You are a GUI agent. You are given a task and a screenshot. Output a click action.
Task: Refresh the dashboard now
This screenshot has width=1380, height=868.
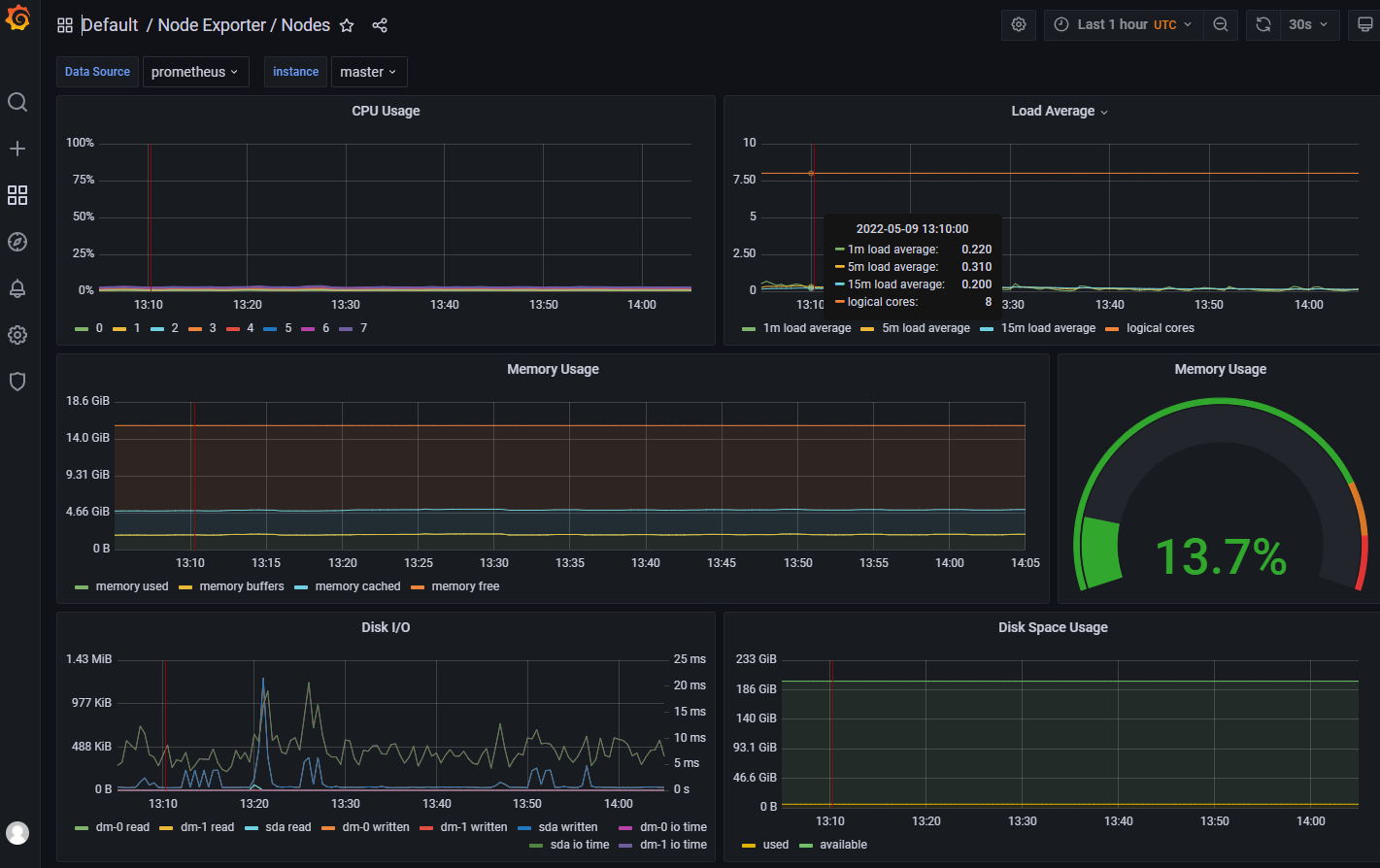point(1263,24)
